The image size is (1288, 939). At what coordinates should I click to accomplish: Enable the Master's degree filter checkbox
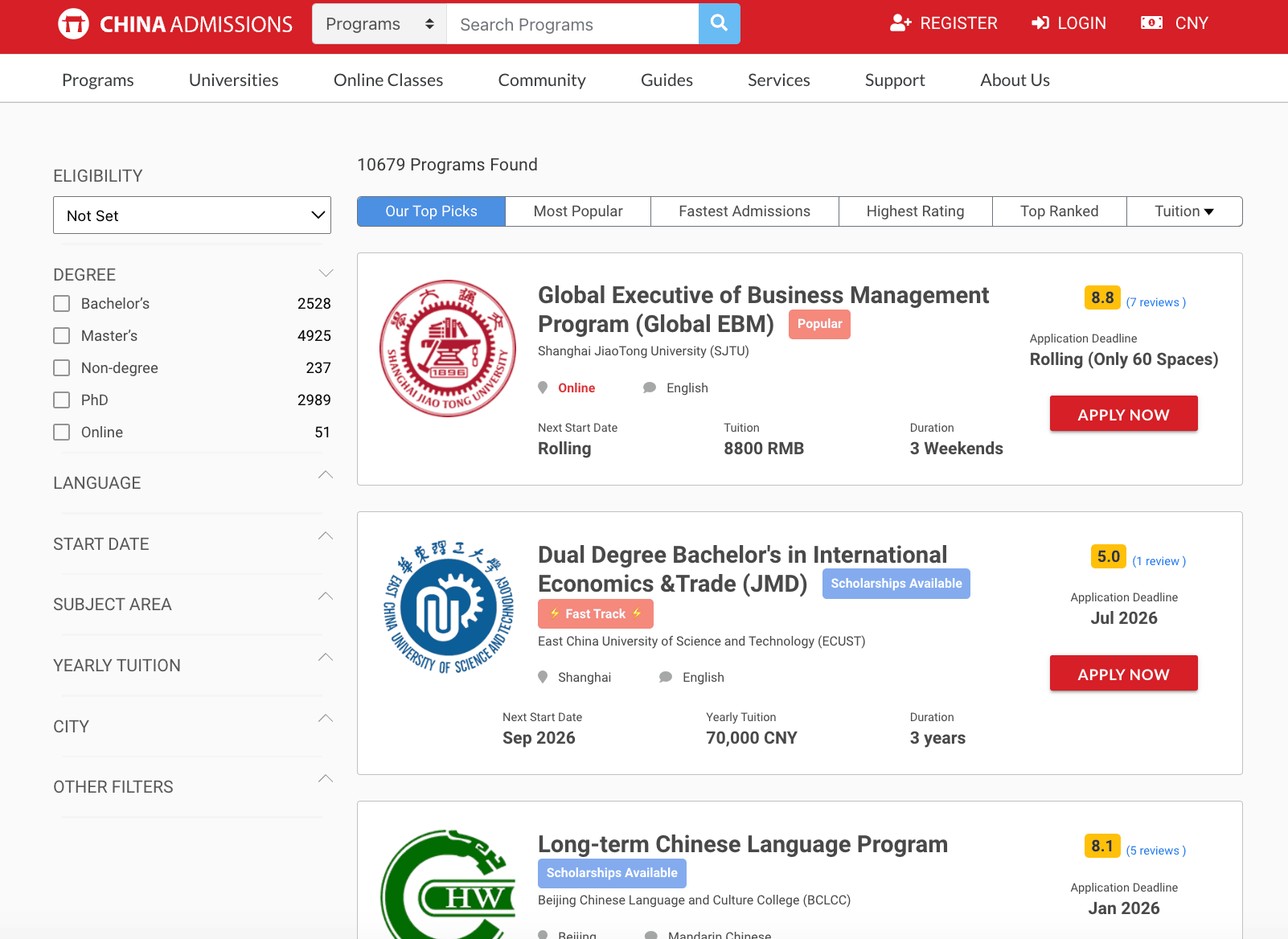click(62, 336)
